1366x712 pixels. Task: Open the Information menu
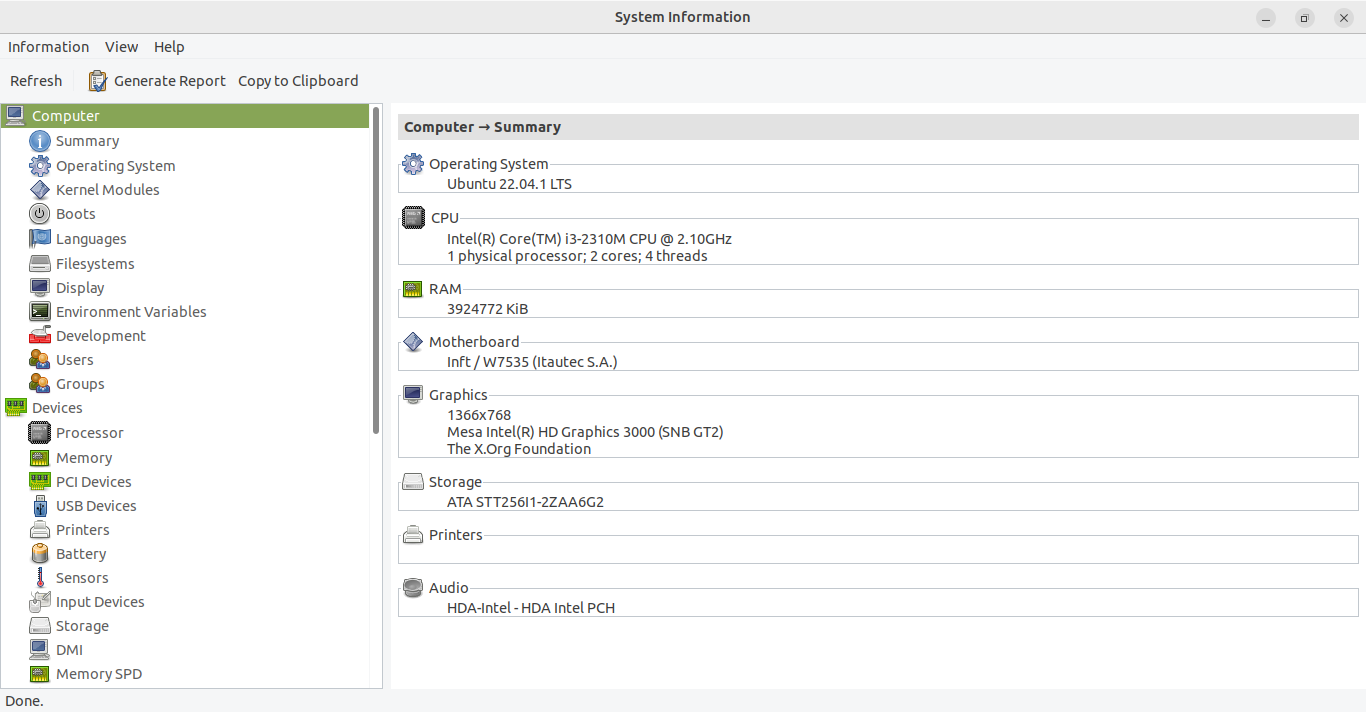48,47
